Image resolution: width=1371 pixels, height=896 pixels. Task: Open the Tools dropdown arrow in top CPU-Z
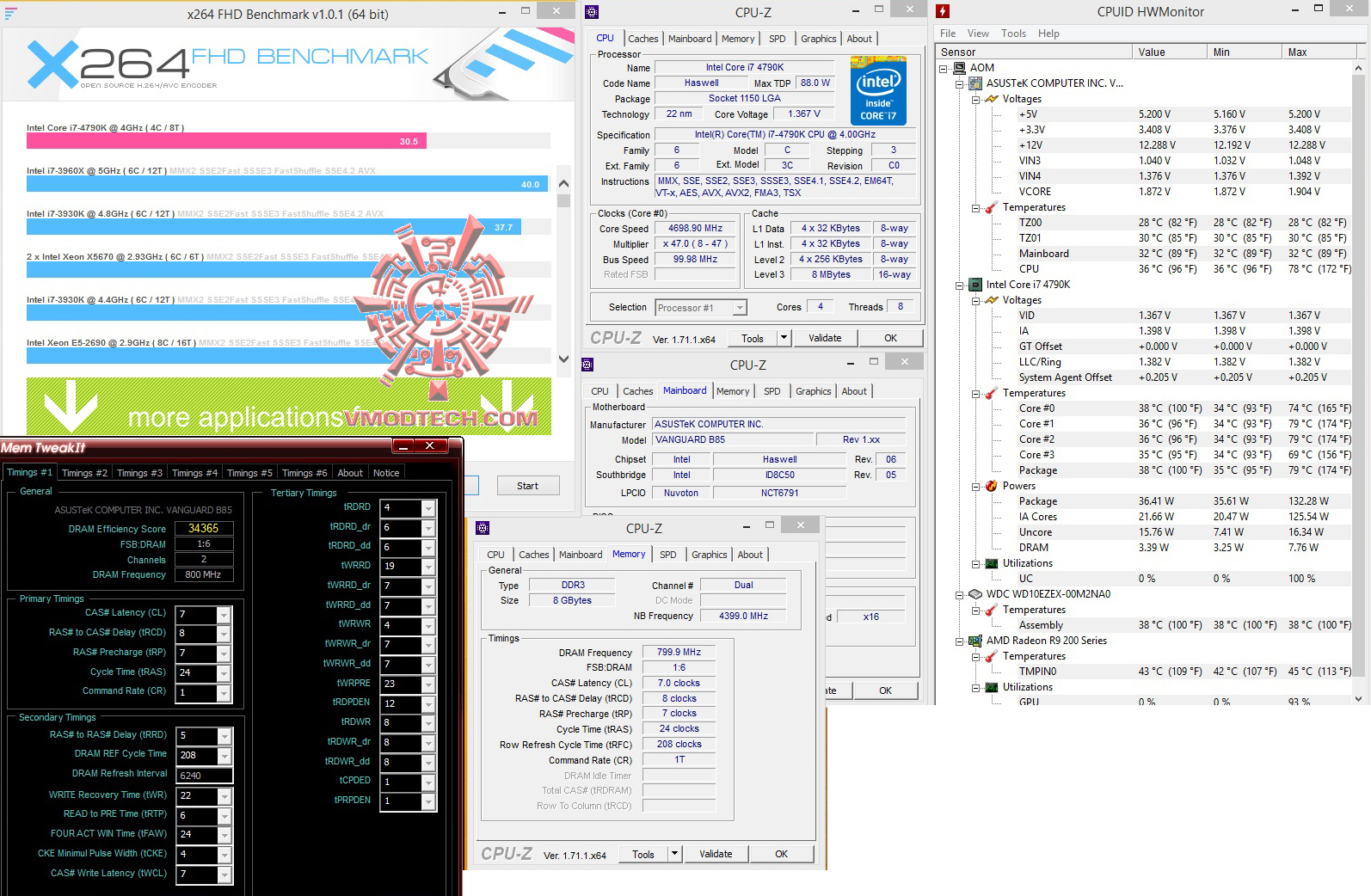tap(784, 338)
